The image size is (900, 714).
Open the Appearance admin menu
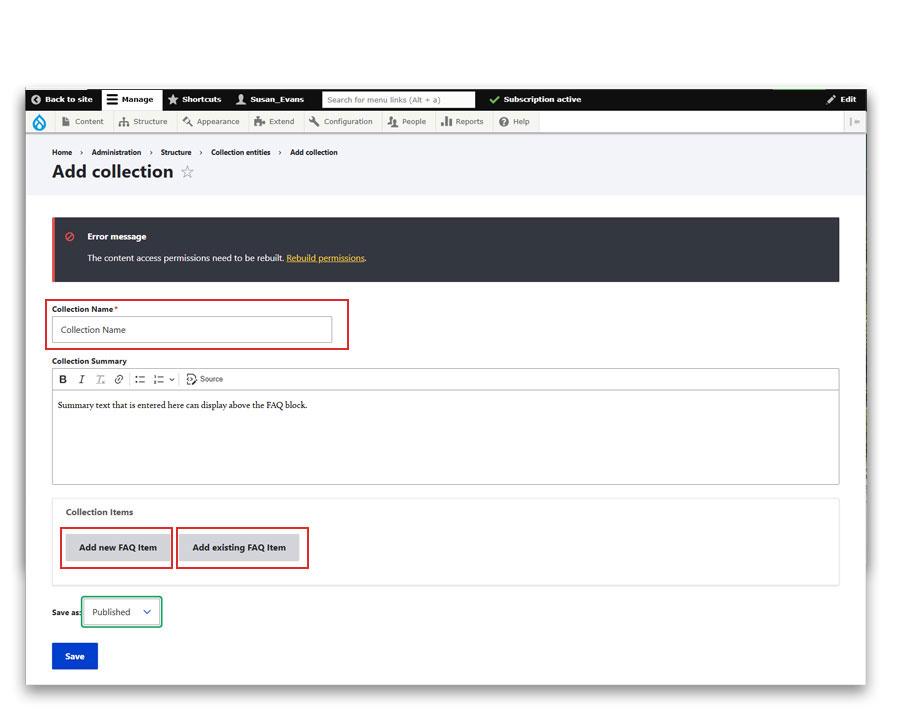pyautogui.click(x=211, y=122)
